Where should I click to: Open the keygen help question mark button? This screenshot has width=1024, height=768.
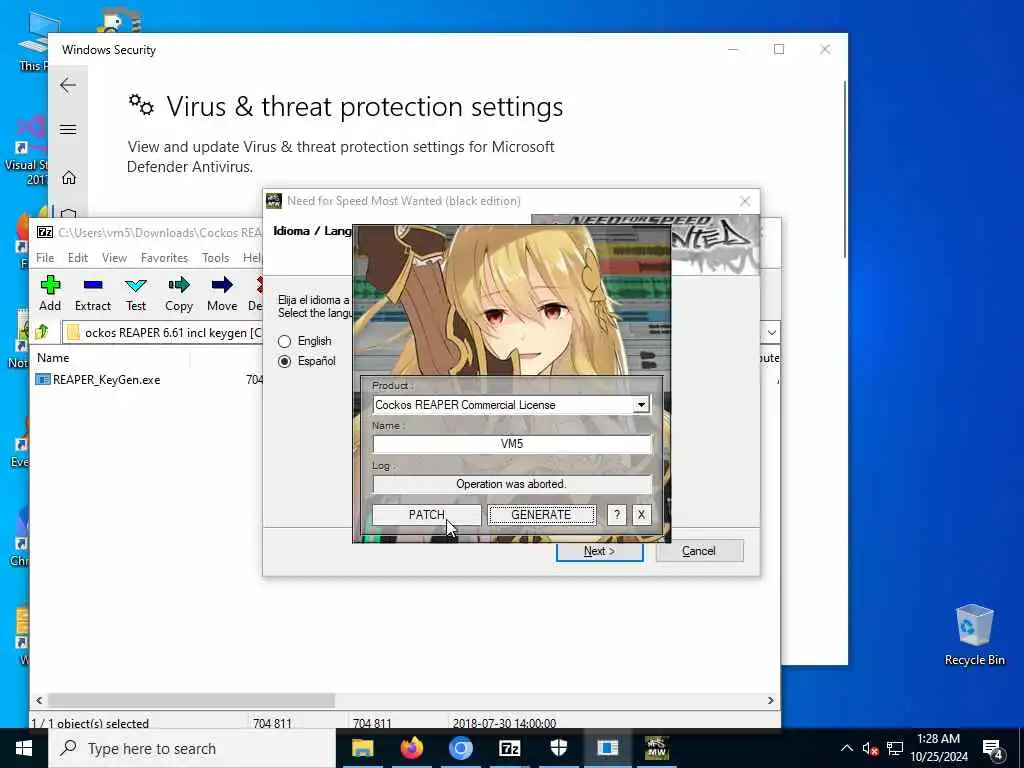point(616,515)
